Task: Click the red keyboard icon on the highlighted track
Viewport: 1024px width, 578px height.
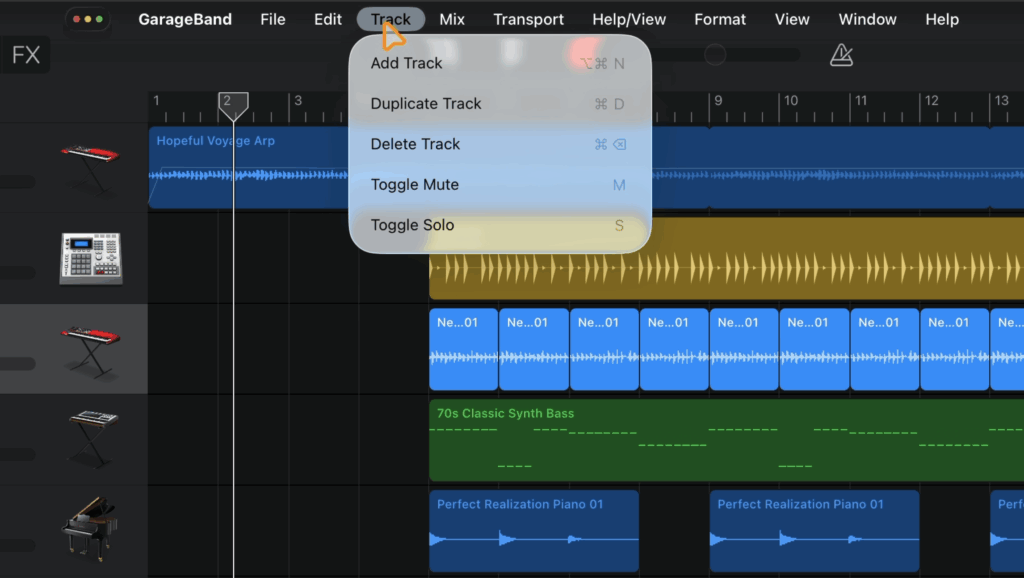Action: pos(90,348)
